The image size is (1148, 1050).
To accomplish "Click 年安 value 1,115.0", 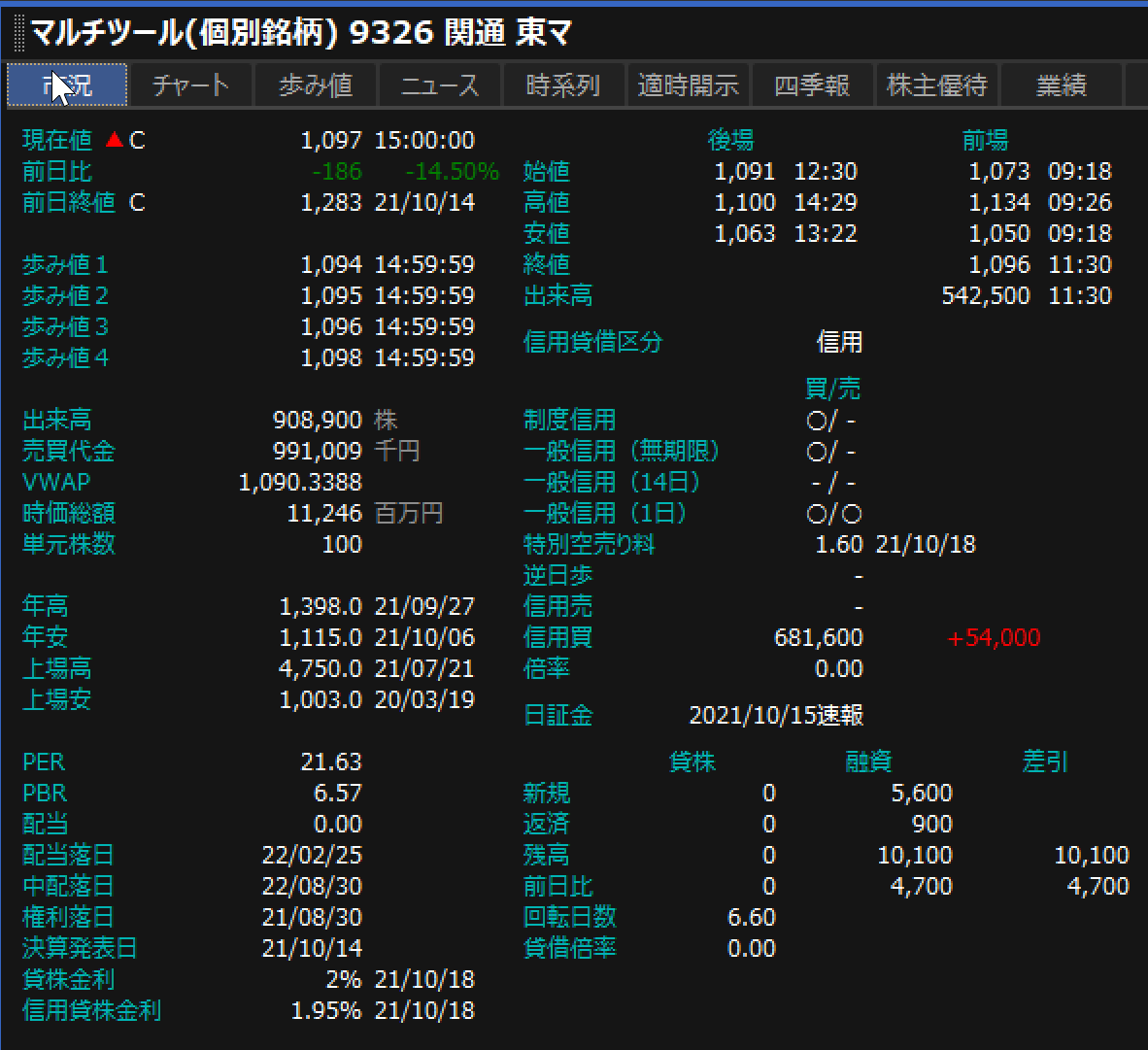I will click(x=321, y=638).
